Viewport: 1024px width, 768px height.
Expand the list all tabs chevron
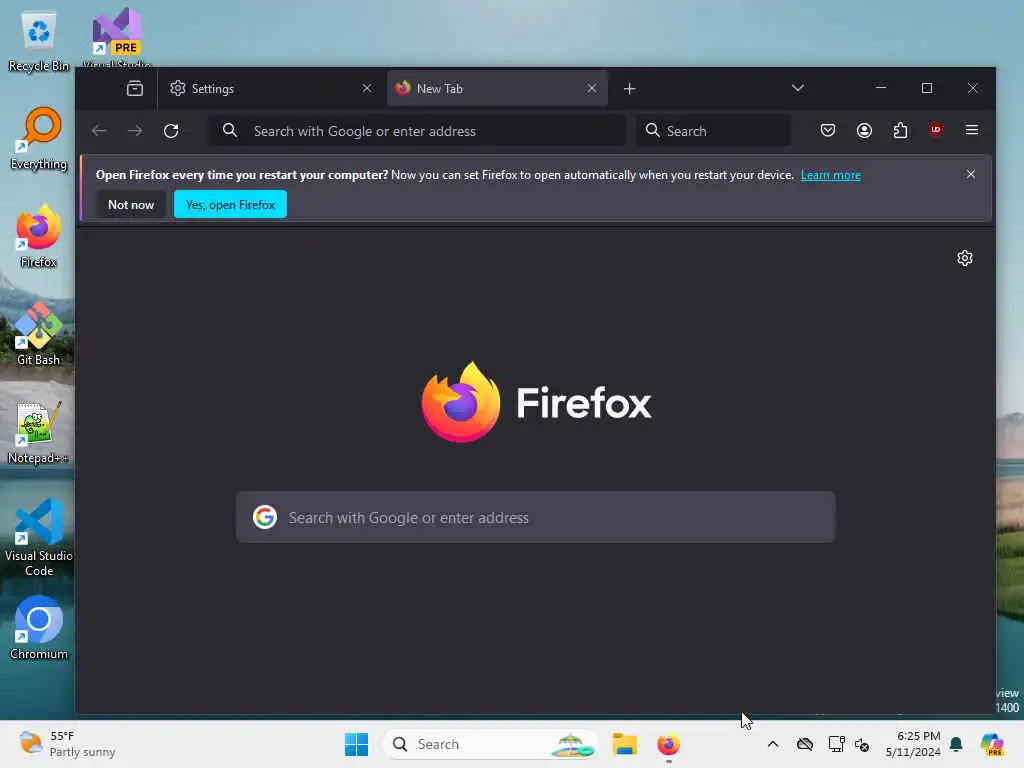click(x=797, y=88)
